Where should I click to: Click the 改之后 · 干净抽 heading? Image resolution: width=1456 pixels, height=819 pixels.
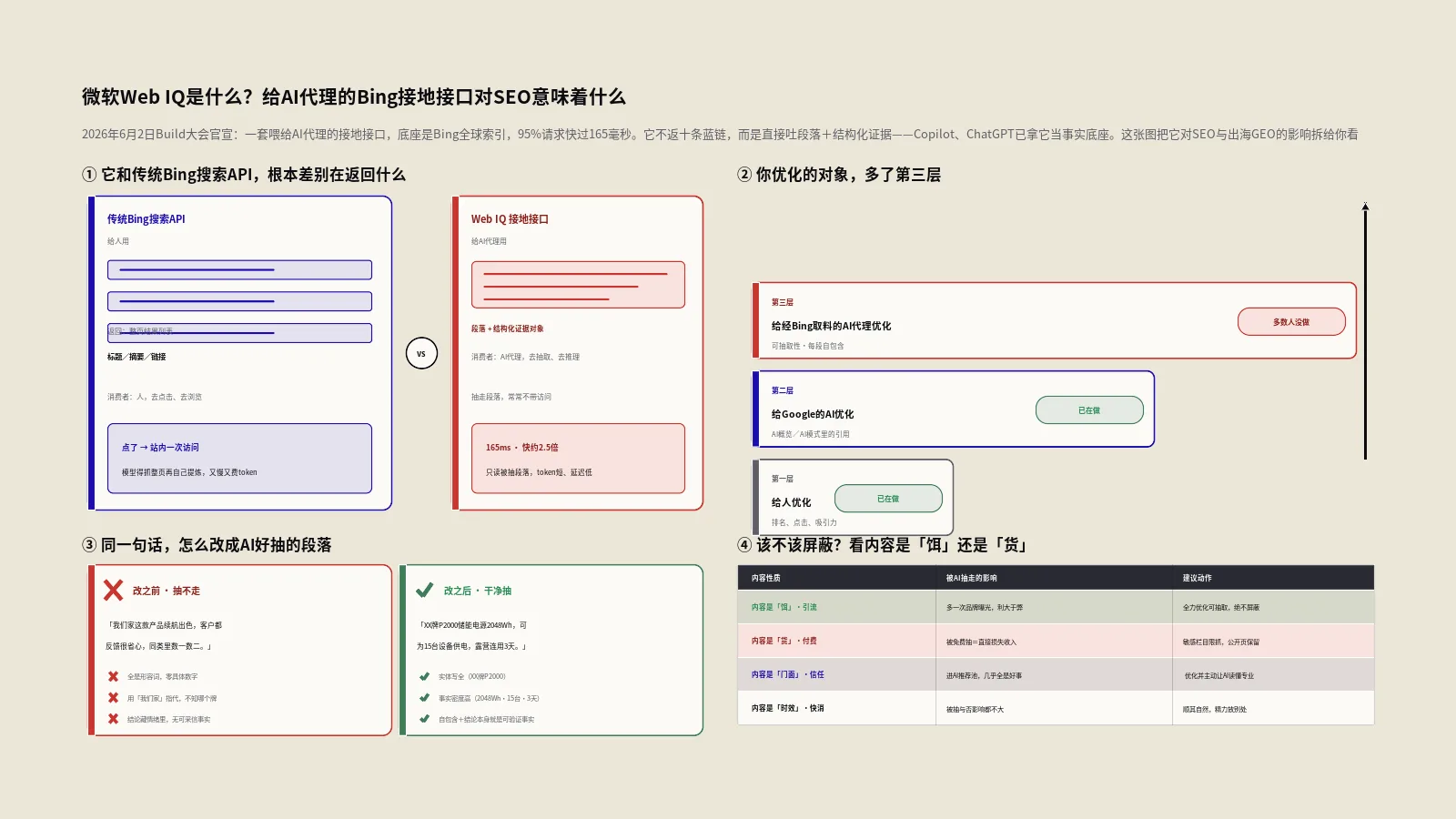[x=478, y=591]
